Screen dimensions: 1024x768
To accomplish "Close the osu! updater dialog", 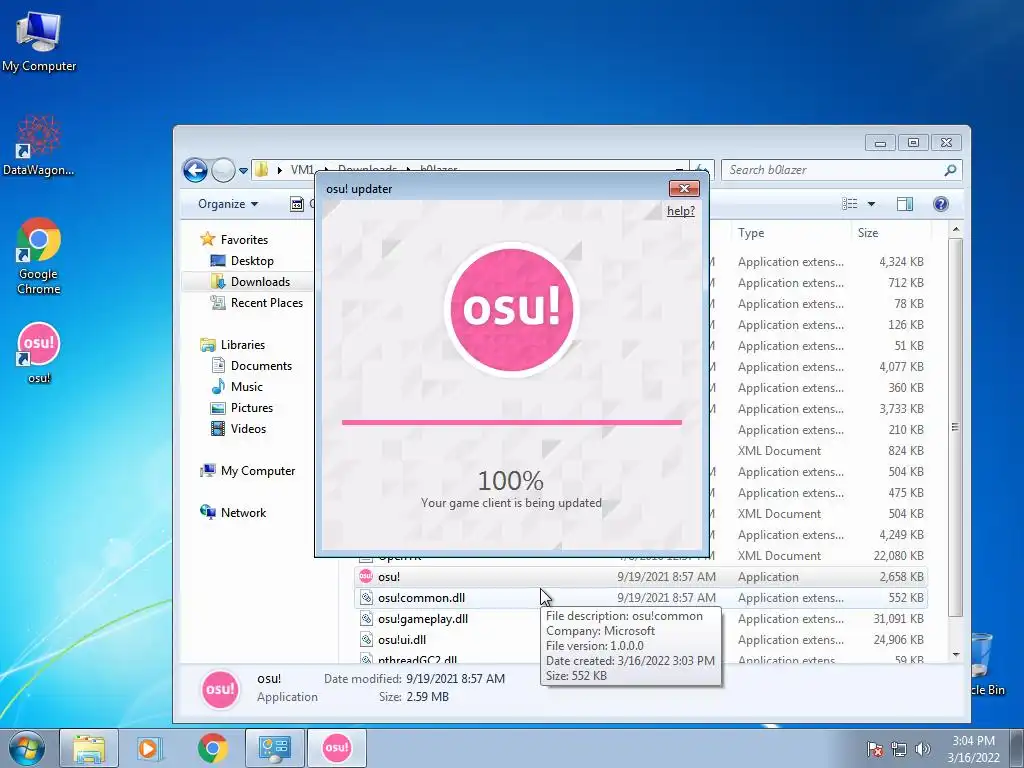I will (x=684, y=189).
